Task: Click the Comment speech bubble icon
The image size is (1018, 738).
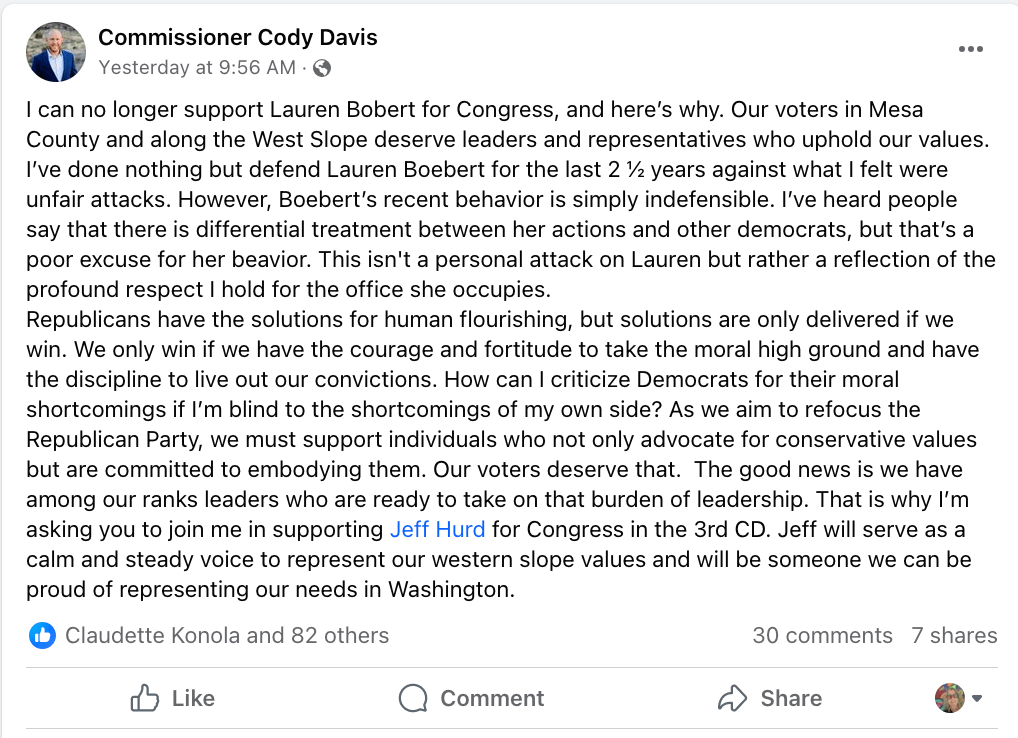Action: tap(413, 698)
